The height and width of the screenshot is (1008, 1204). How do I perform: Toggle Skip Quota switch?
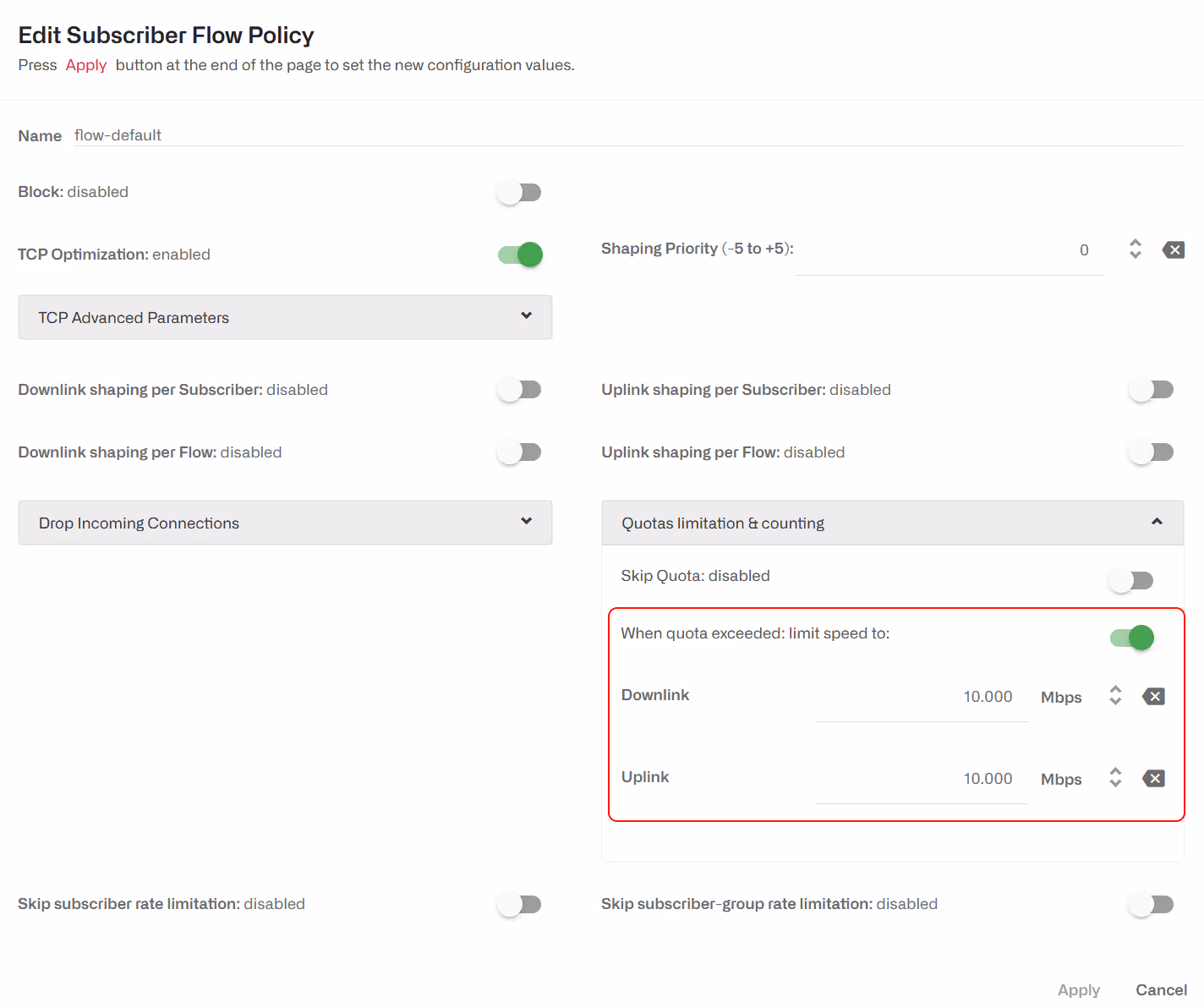point(1131,581)
